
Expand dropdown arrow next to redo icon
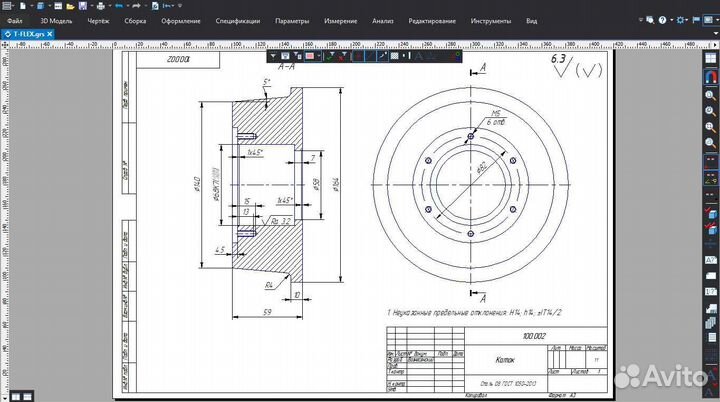[146, 6]
